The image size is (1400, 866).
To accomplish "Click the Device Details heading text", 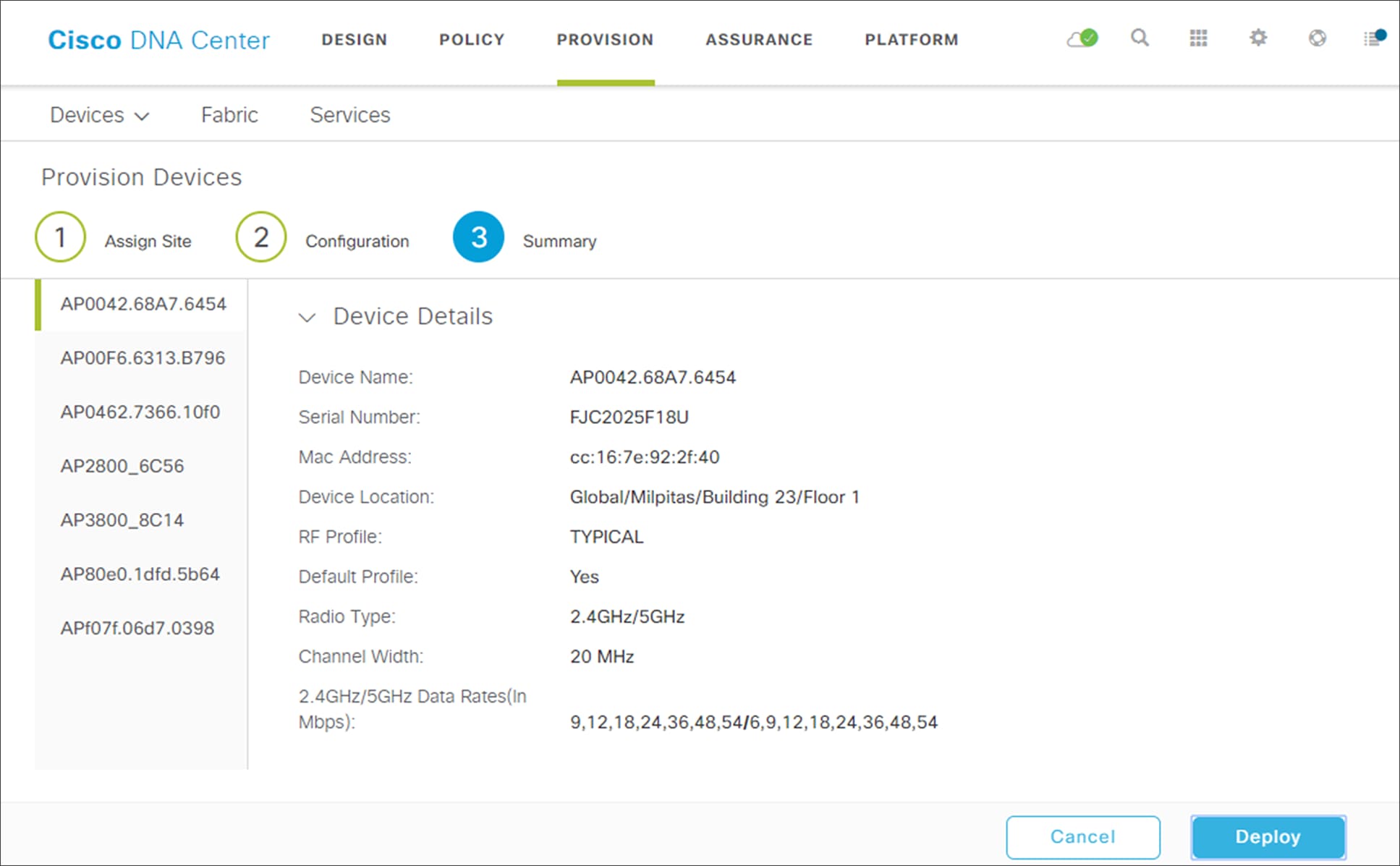I will (x=412, y=316).
